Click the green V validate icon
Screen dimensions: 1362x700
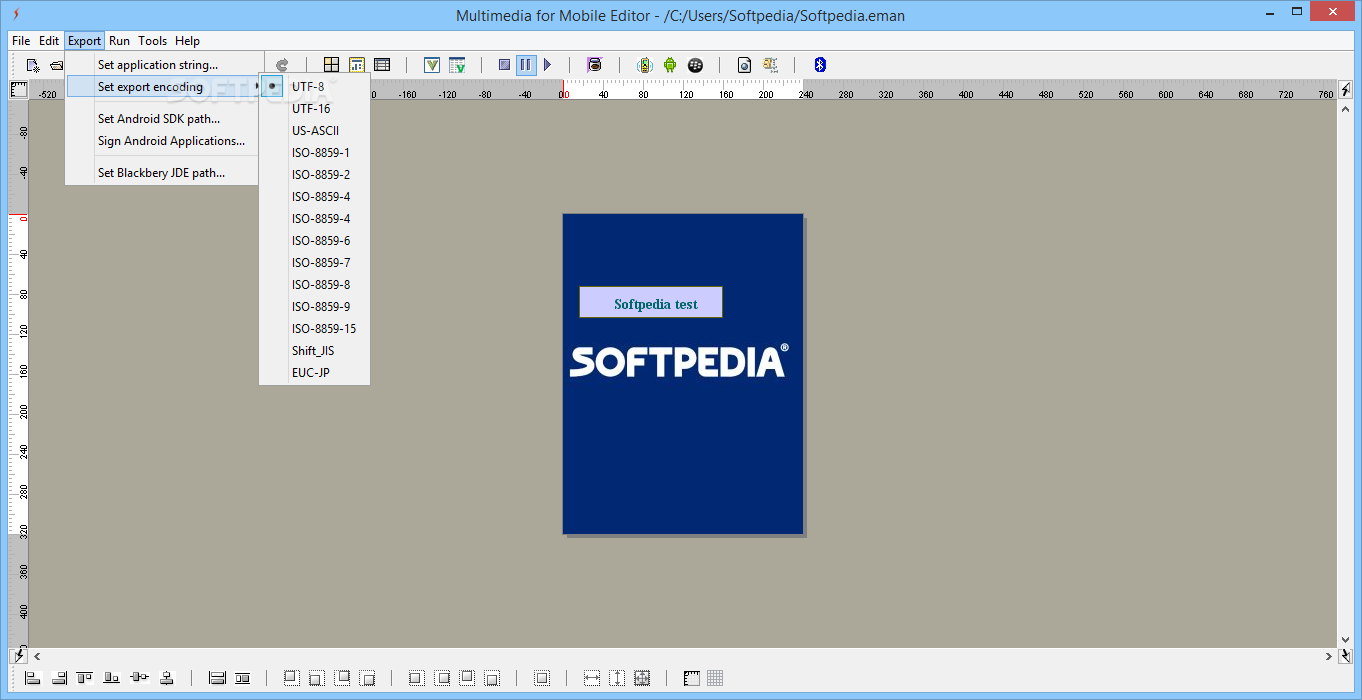(432, 65)
